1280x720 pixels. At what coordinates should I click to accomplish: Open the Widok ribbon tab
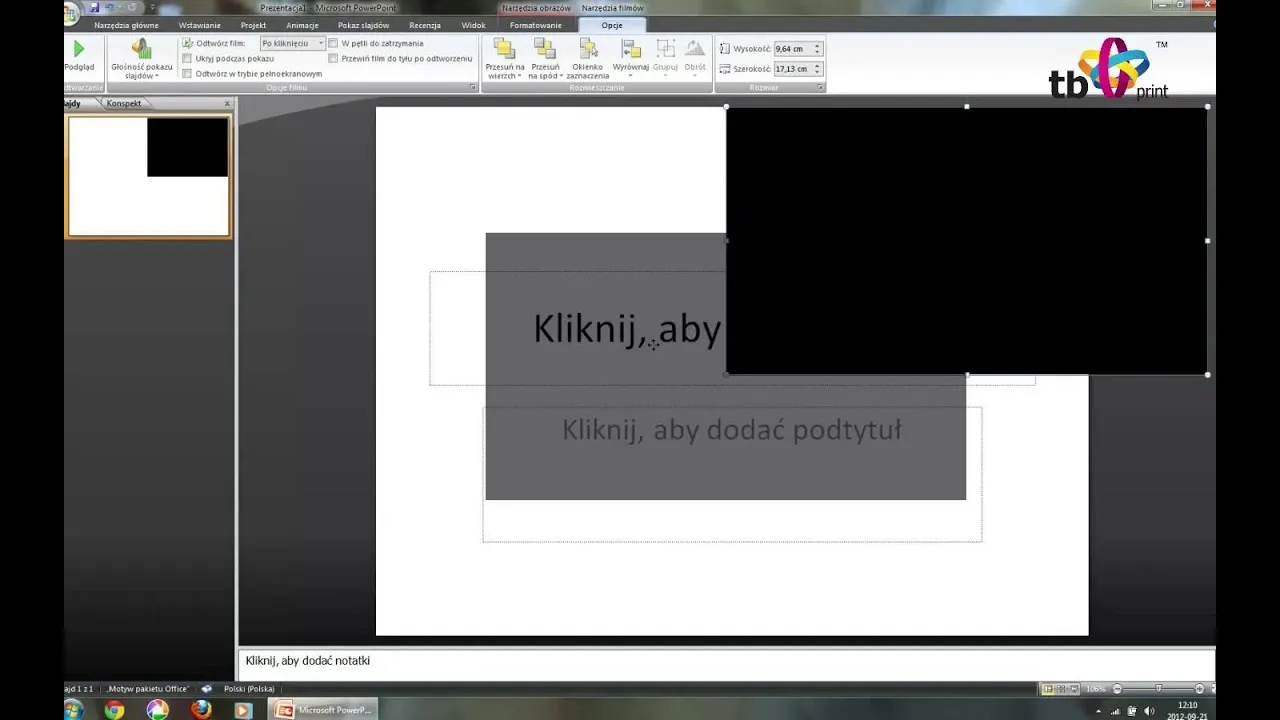(x=473, y=25)
